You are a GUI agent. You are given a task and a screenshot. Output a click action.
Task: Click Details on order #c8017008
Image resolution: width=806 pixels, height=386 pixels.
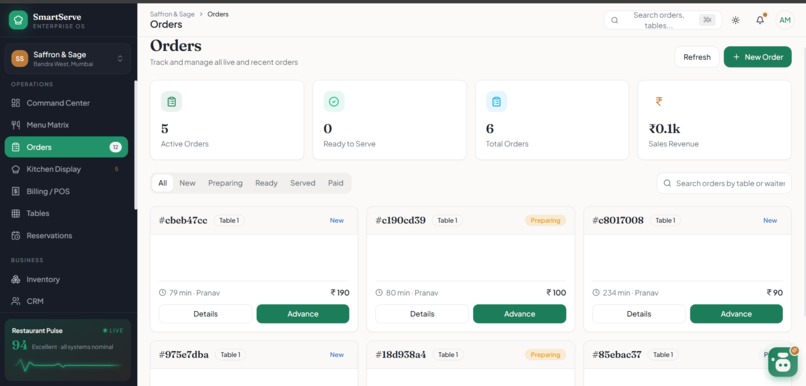pyautogui.click(x=639, y=314)
